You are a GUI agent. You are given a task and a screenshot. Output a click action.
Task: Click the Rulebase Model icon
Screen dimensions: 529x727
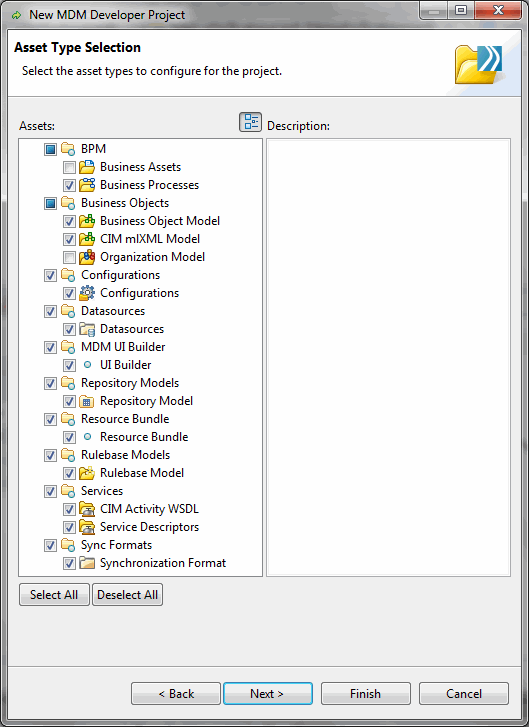coord(87,473)
